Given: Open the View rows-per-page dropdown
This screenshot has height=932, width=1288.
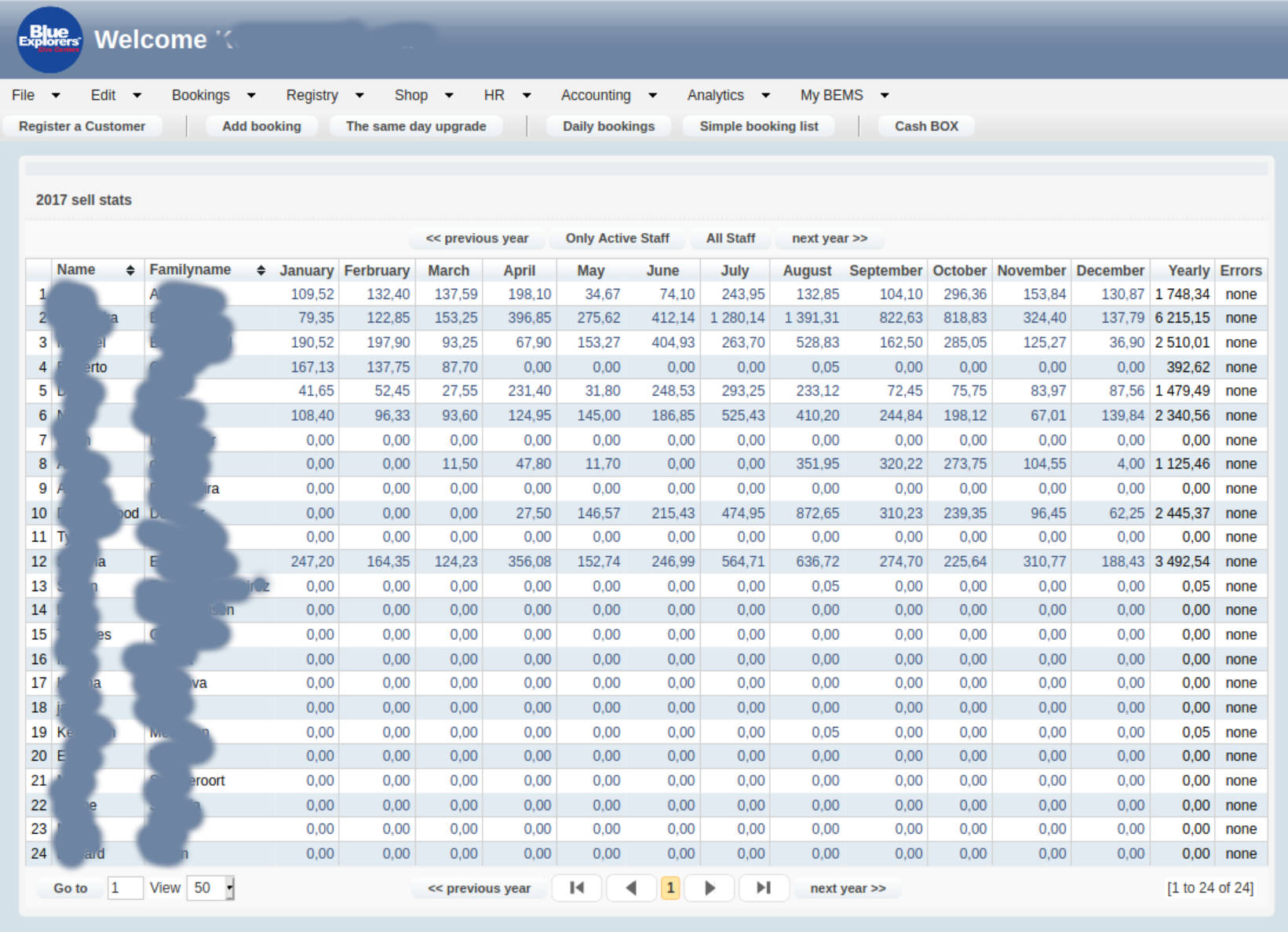Looking at the screenshot, I should click(210, 888).
